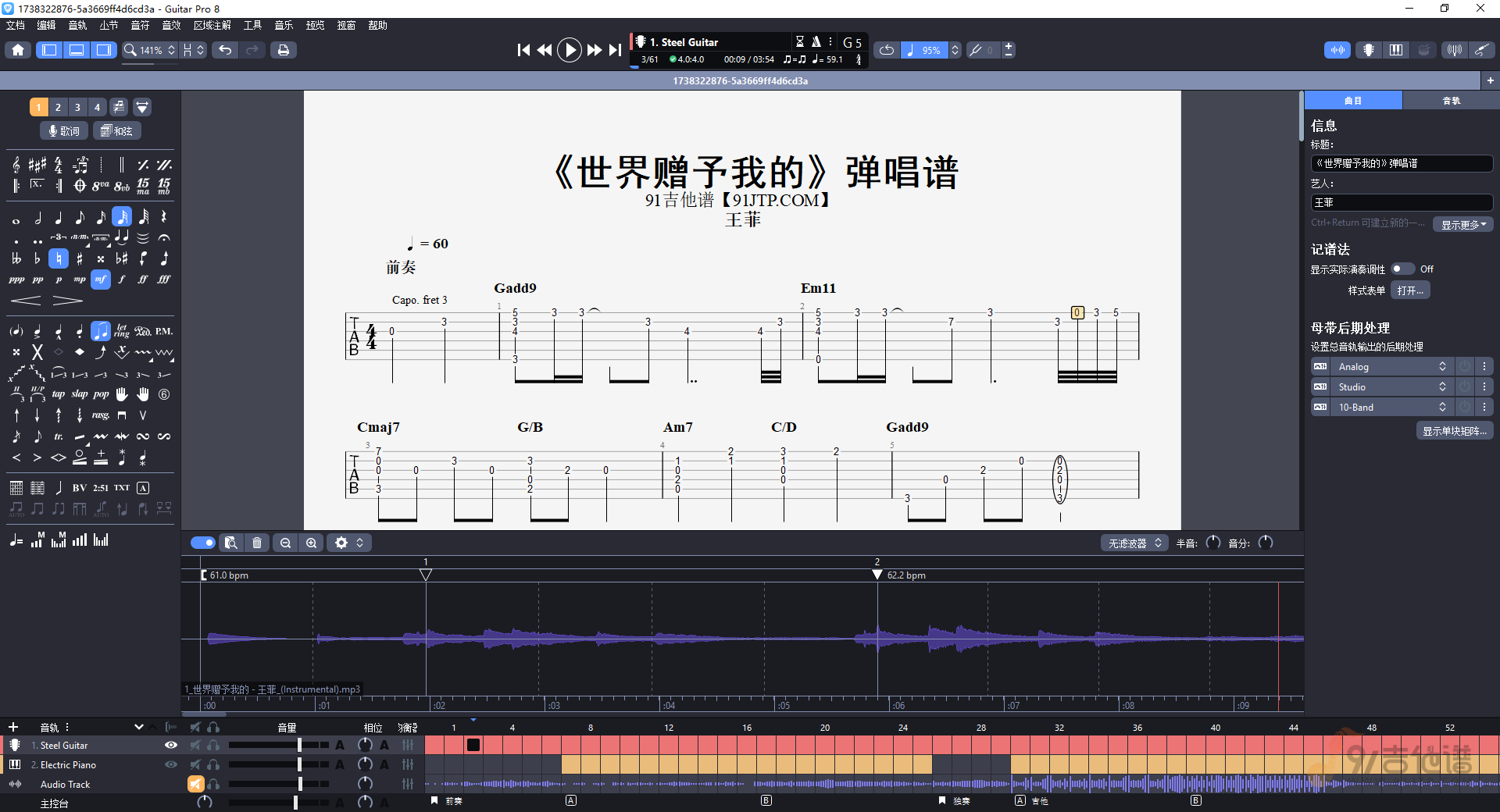The height and width of the screenshot is (812, 1500).
Task: Mute the Electric Piano track
Action: pos(195,764)
